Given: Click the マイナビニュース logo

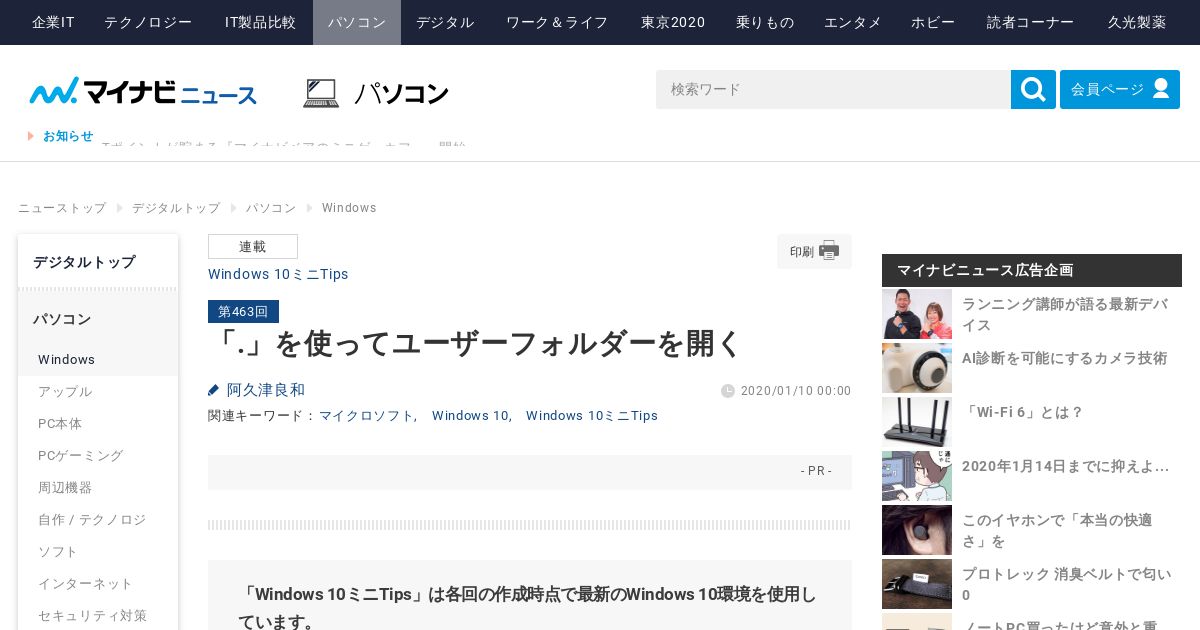Looking at the screenshot, I should 143,92.
